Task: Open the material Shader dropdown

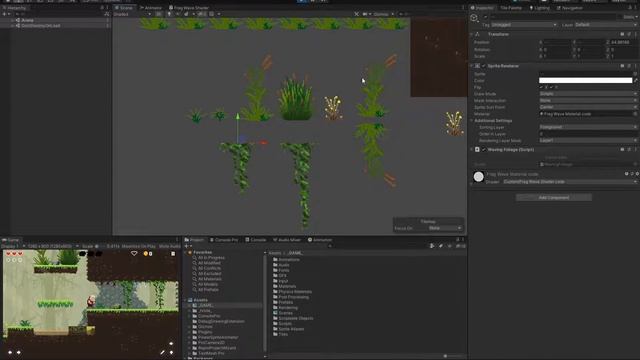Action: [569, 182]
